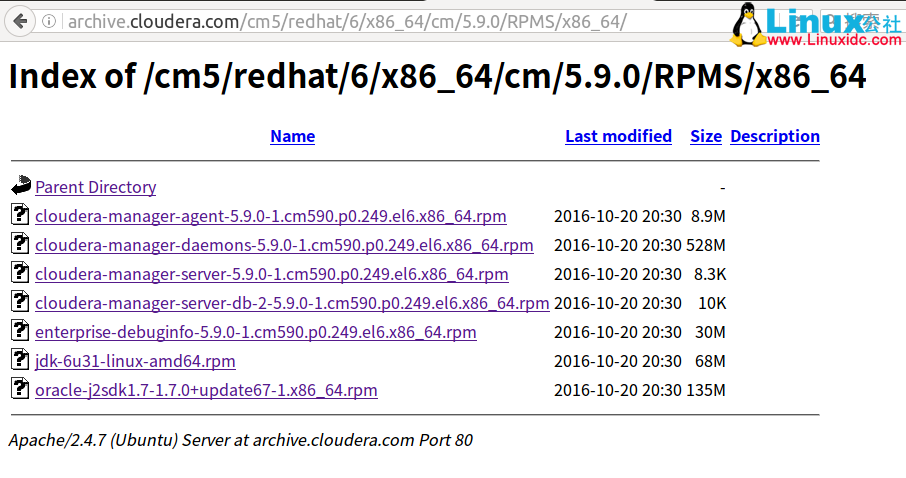The image size is (906, 478).
Task: Click file icon beside enterprise-debuginfo
Action: tap(20, 330)
